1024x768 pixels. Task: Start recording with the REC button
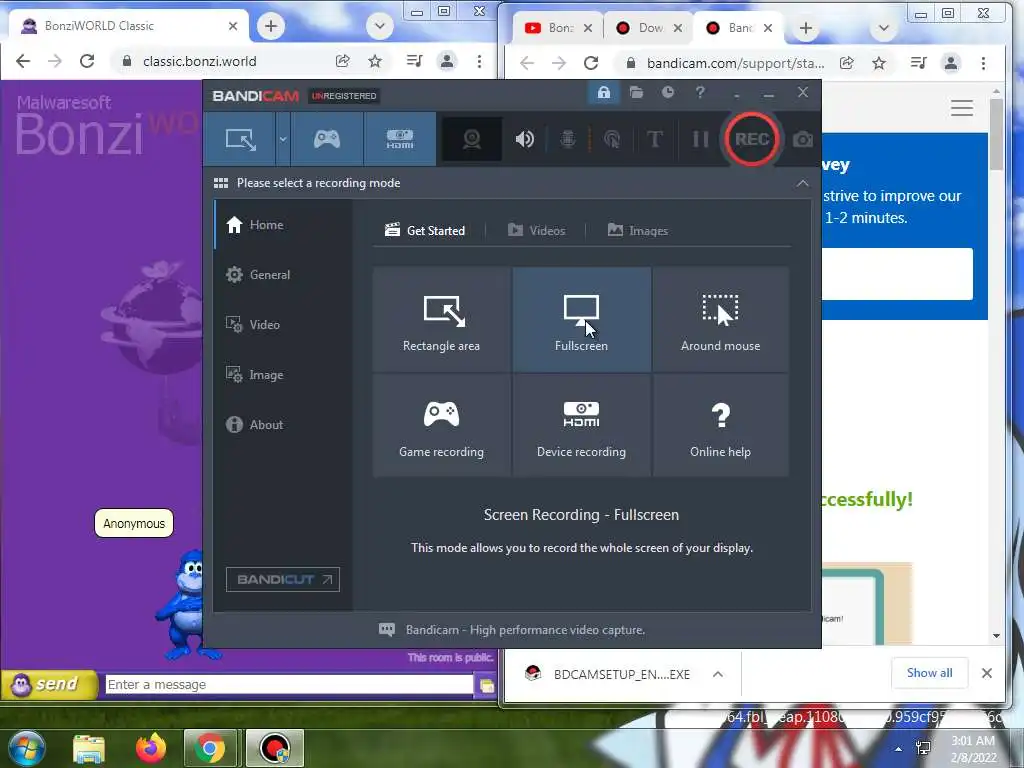751,139
